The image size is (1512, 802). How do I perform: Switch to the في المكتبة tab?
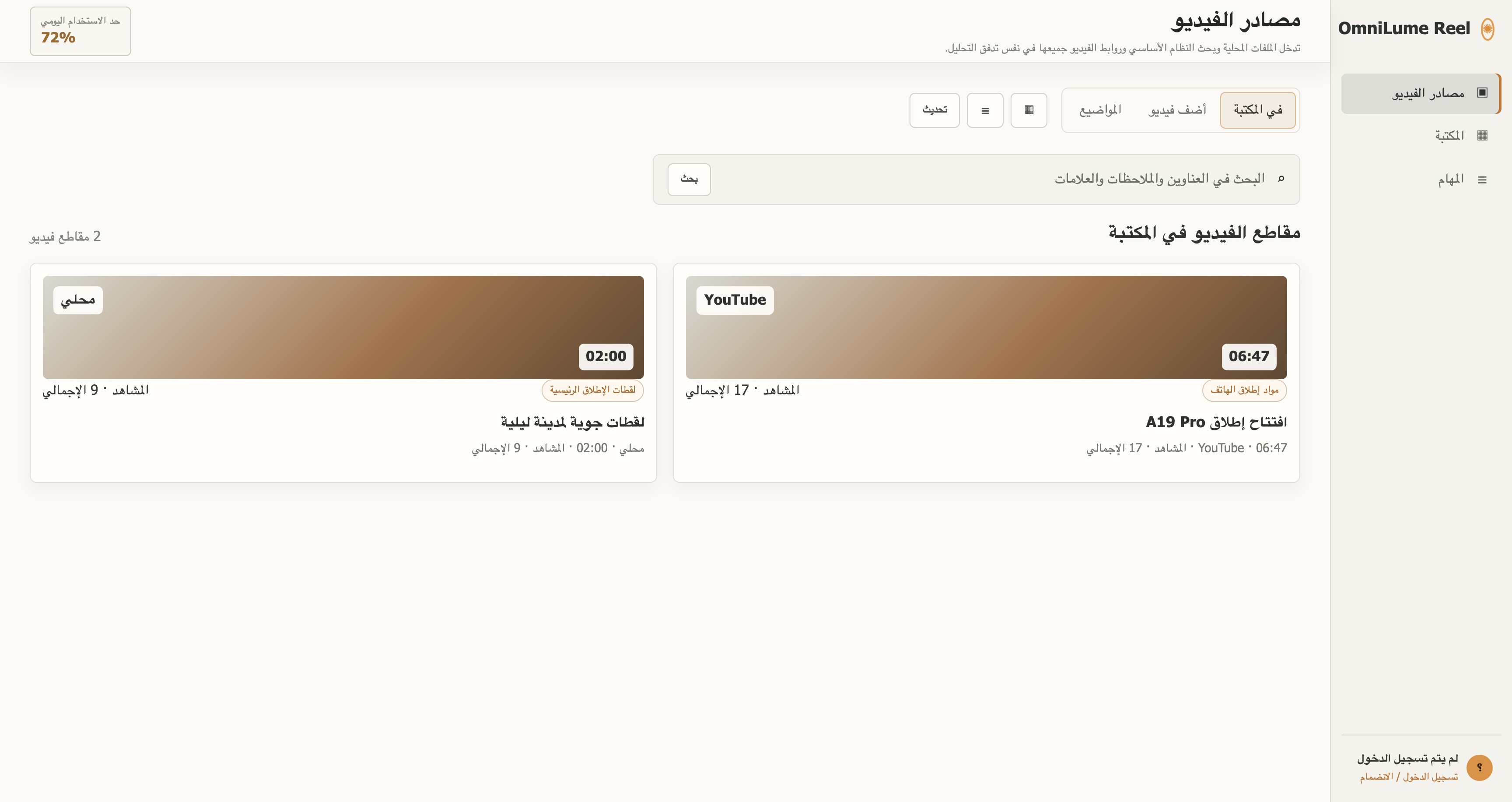click(x=1257, y=110)
